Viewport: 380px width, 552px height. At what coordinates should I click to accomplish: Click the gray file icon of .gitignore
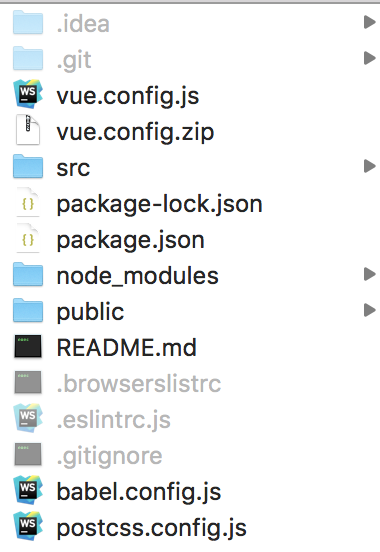28,454
